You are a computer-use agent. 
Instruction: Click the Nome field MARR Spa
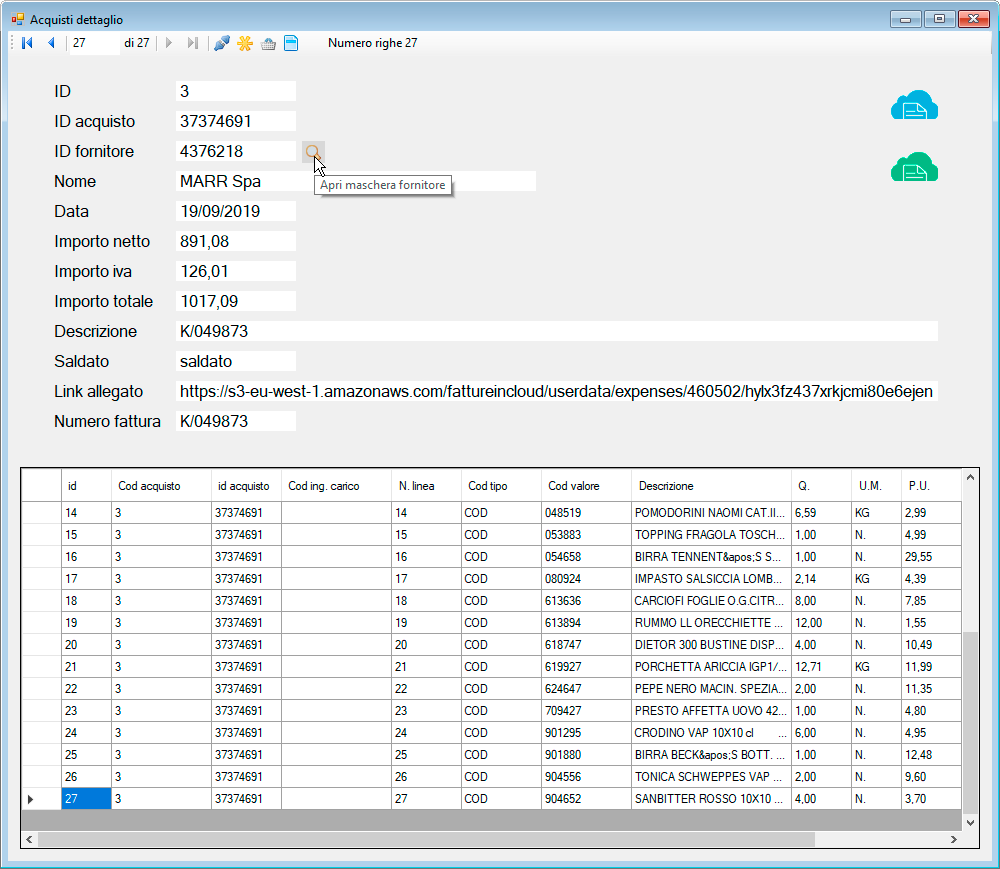click(355, 181)
